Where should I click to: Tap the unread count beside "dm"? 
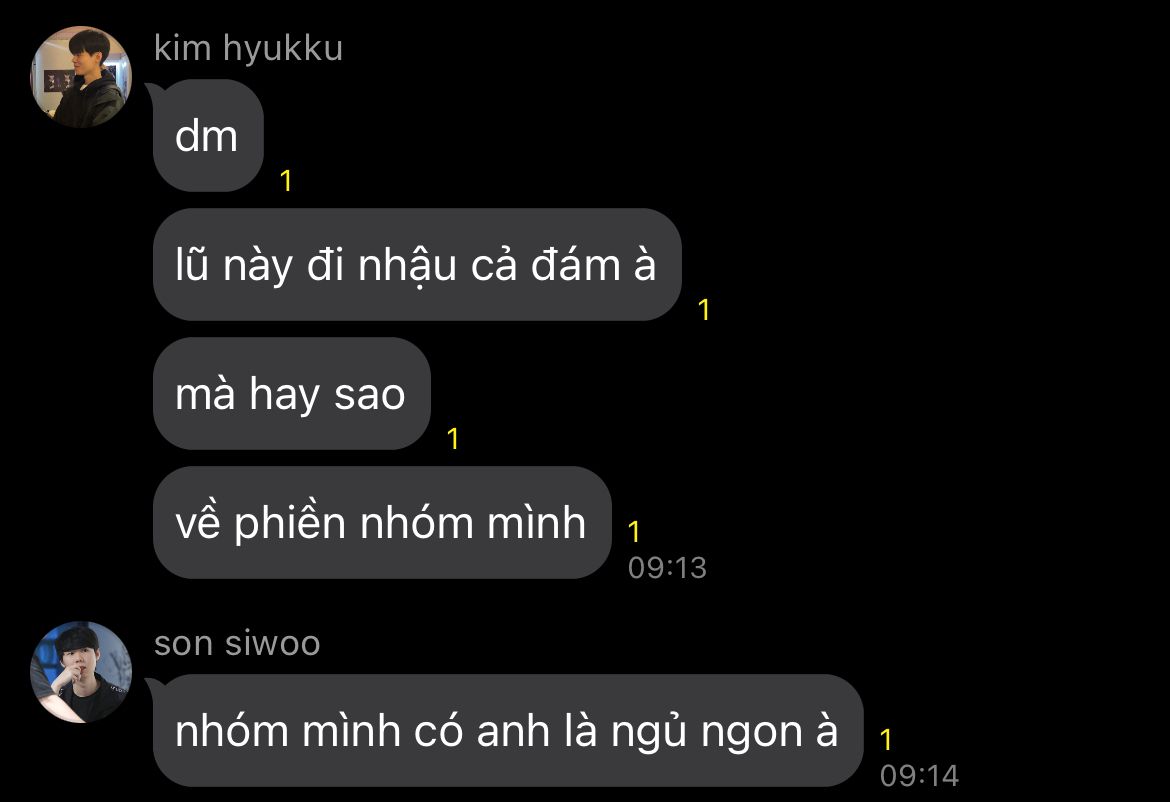[286, 181]
